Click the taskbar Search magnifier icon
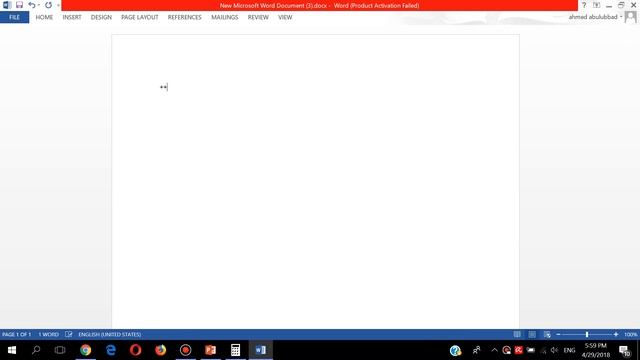The image size is (640, 360). (x=36, y=350)
